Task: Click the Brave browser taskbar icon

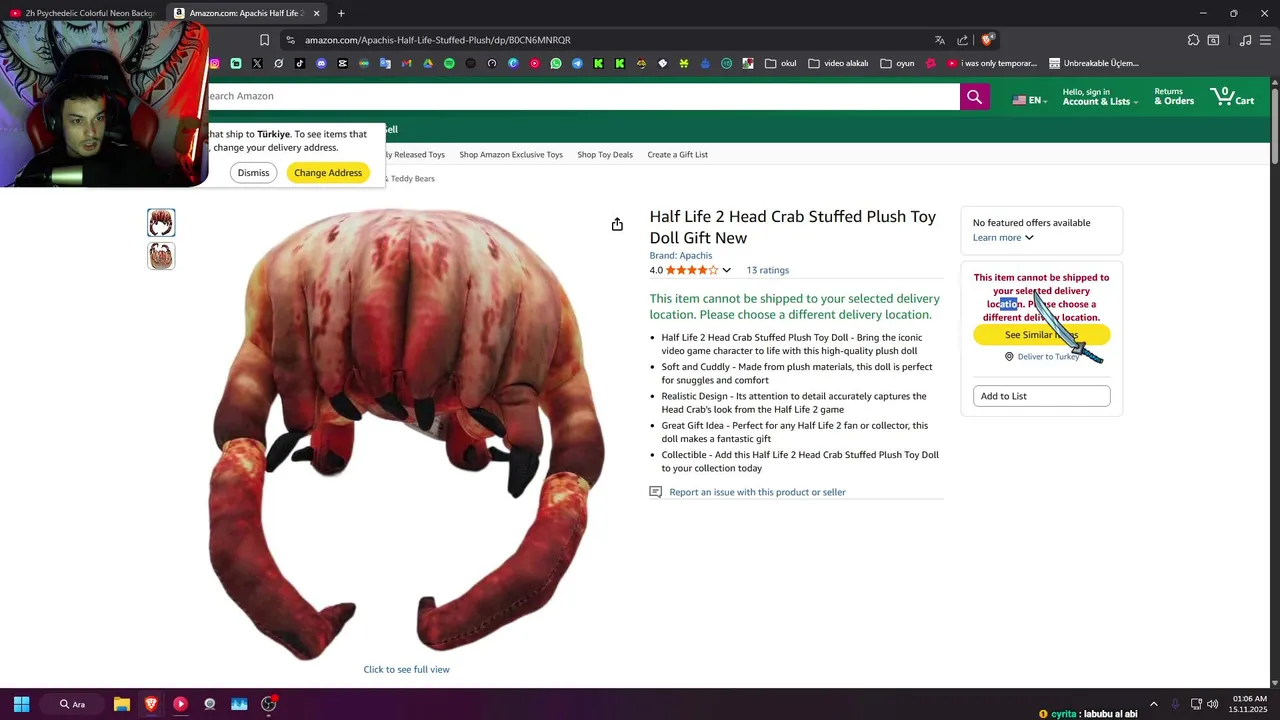Action: point(151,704)
